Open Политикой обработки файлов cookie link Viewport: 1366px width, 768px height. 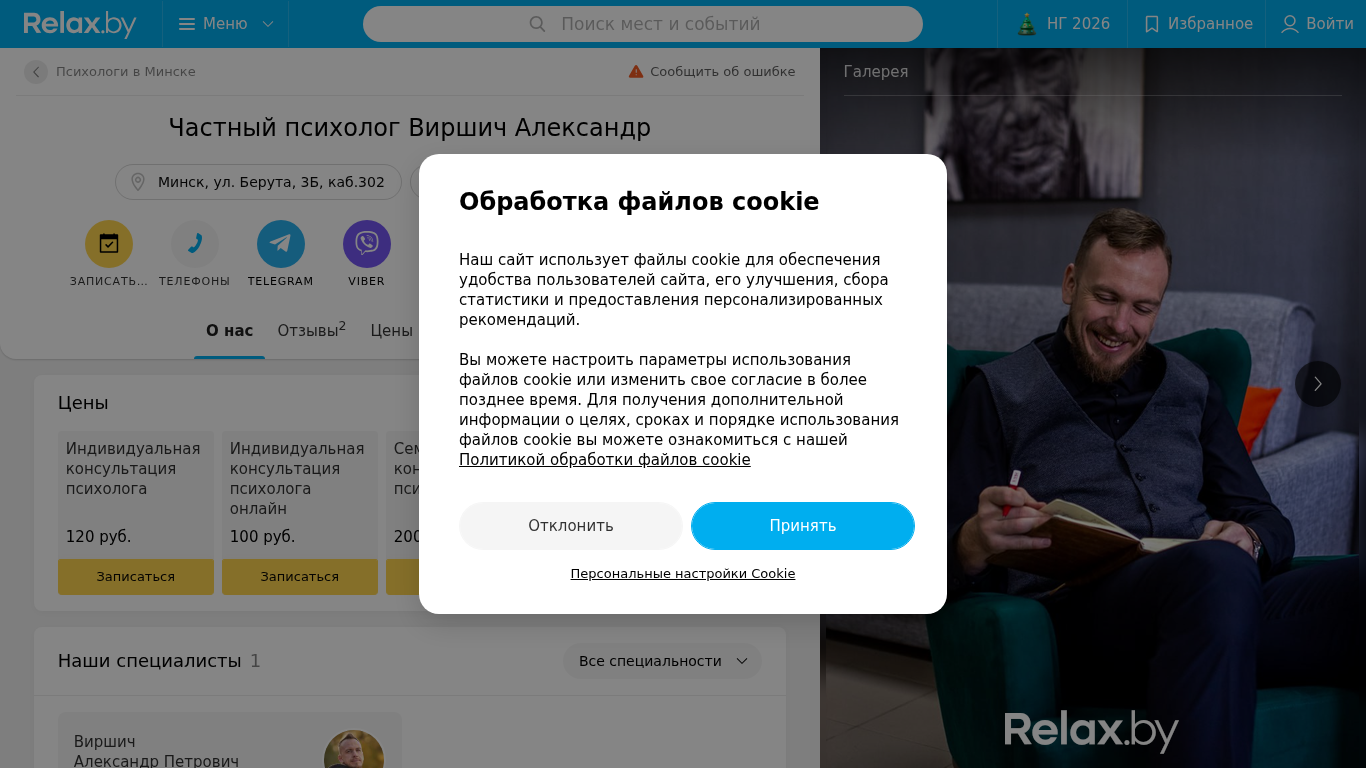click(x=605, y=460)
